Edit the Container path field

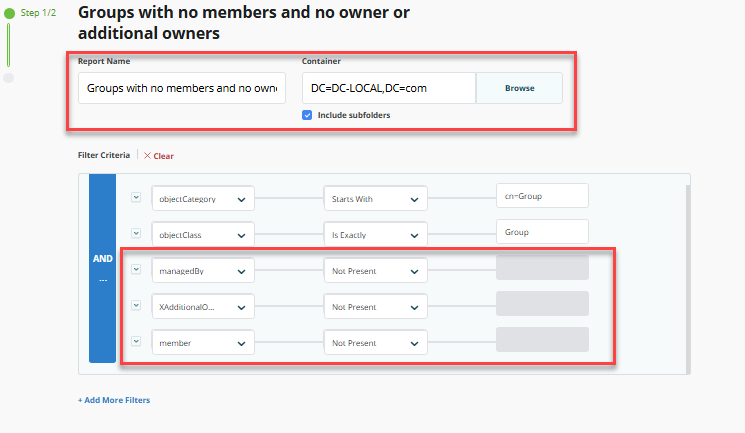389,88
